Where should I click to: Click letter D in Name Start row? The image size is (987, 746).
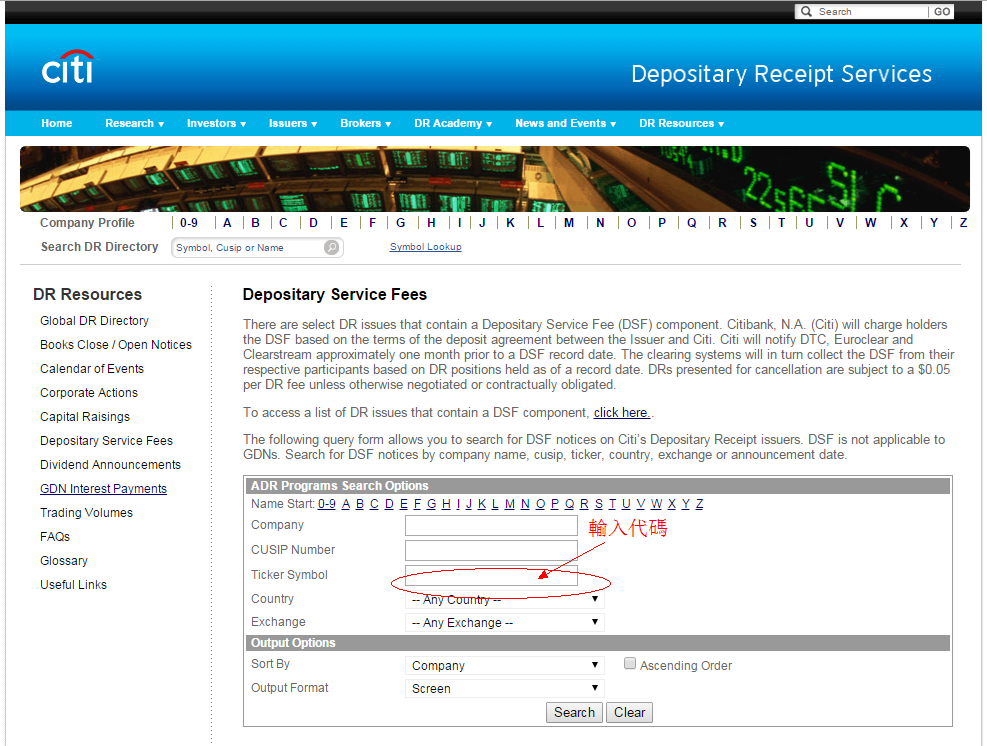coord(389,504)
